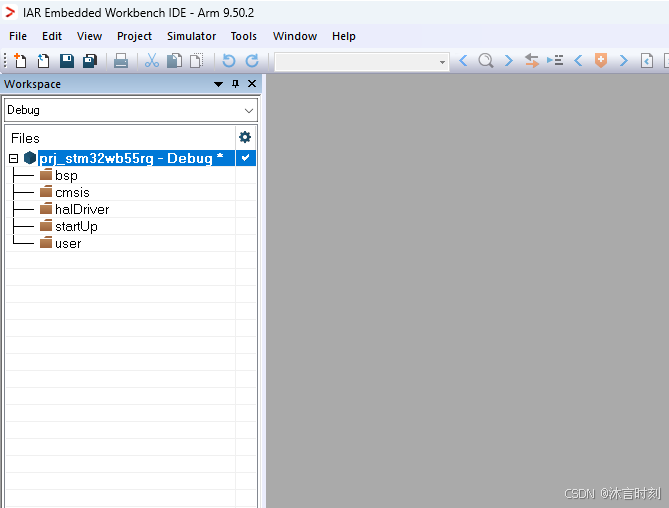Viewport: 669px width, 508px height.
Task: Open the View menu
Action: coord(90,36)
